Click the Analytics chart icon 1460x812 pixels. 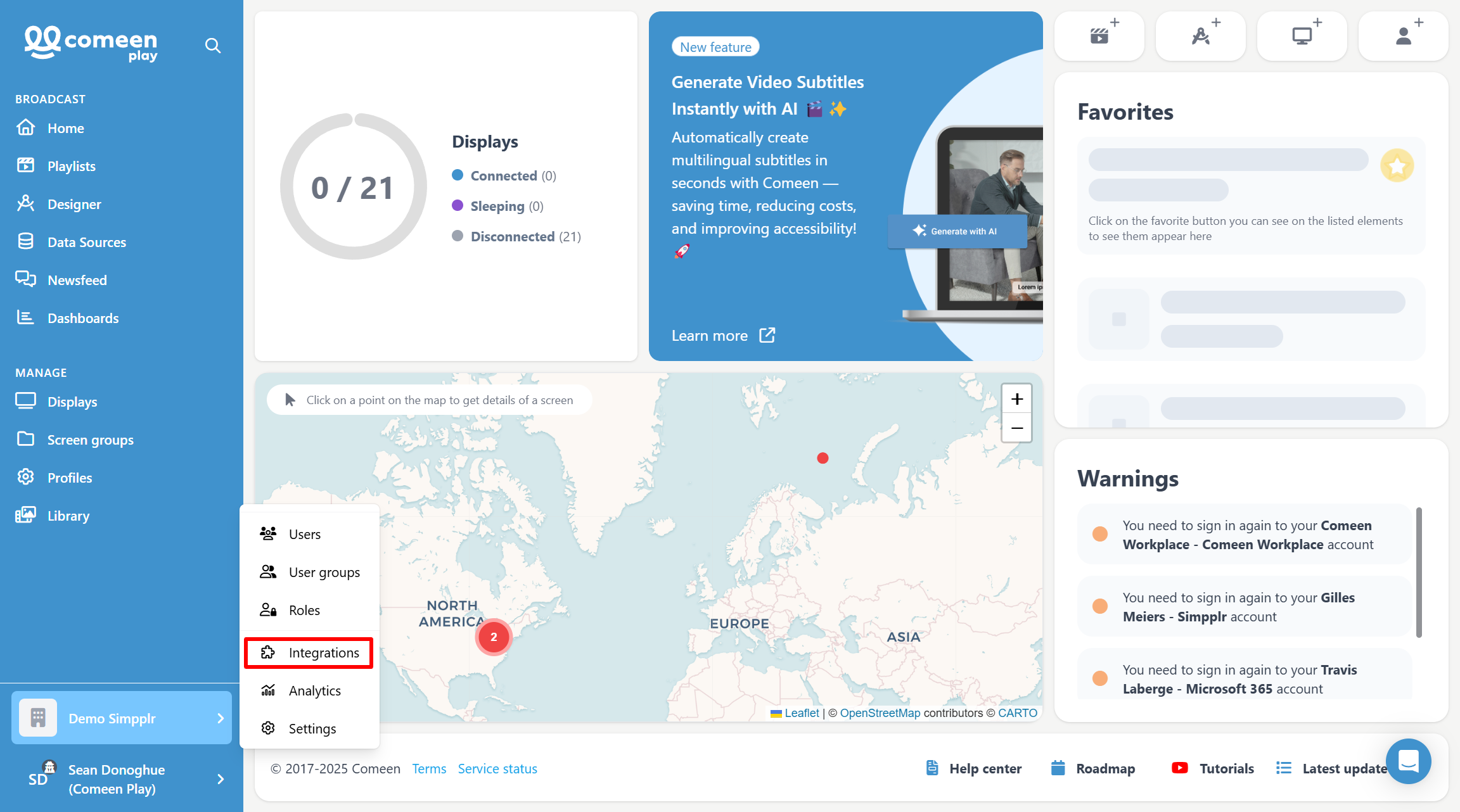268,690
